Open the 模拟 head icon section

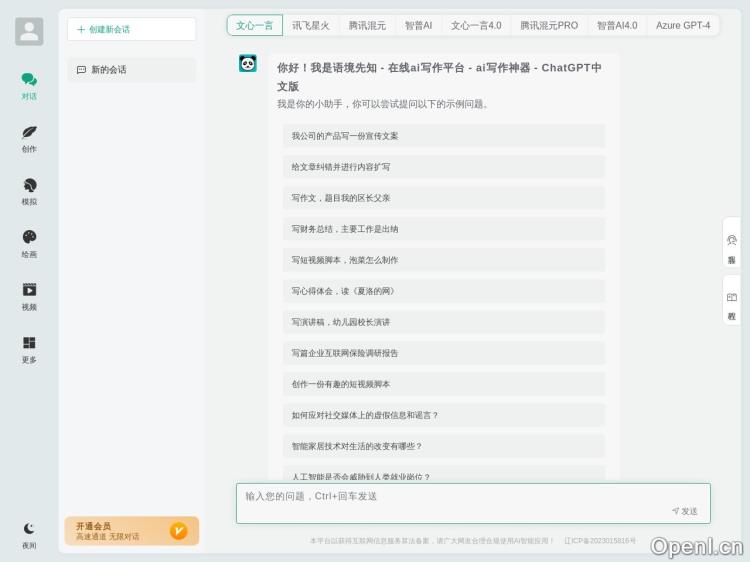pyautogui.click(x=29, y=191)
